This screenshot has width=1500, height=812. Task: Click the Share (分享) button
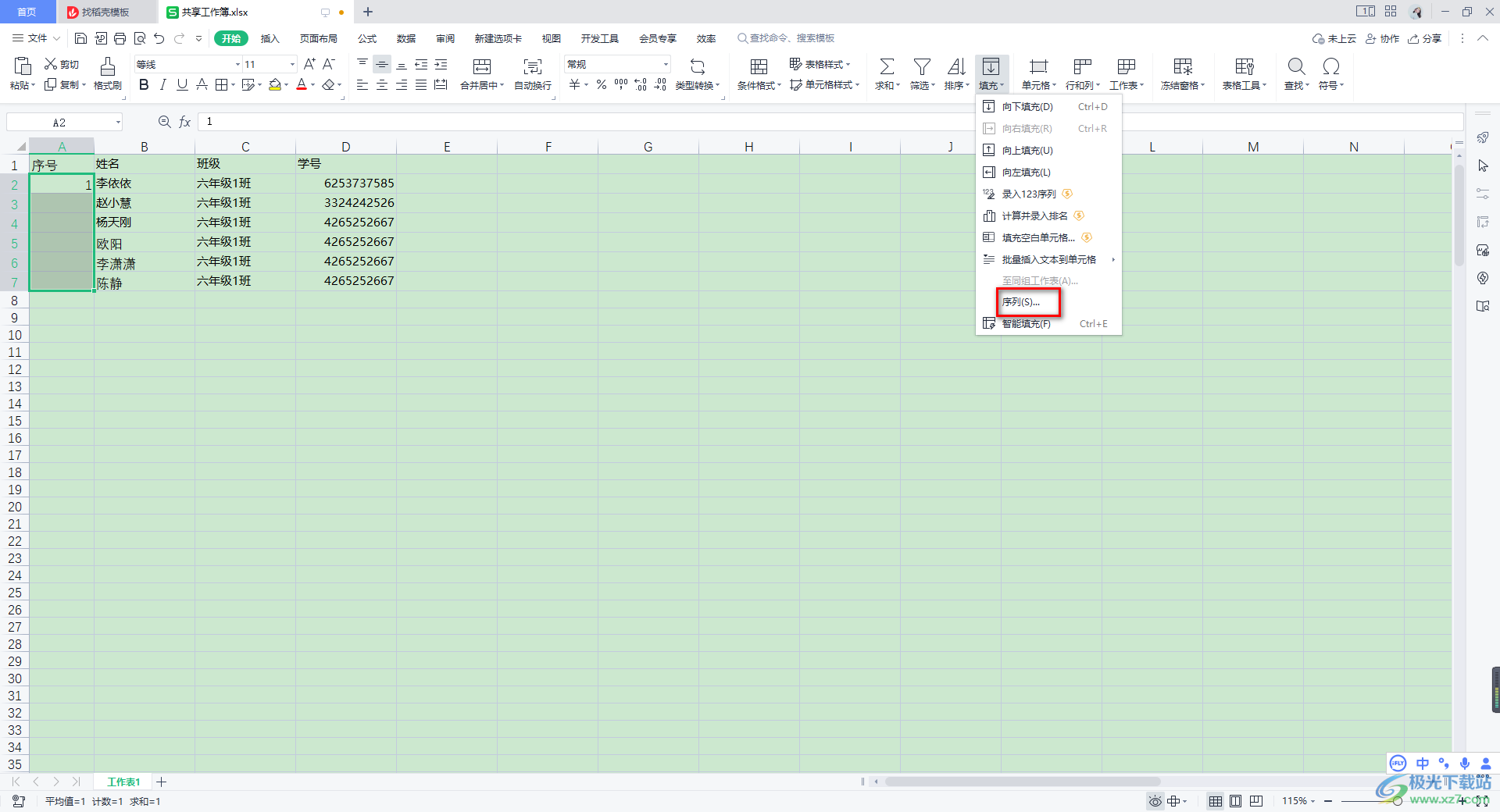pyautogui.click(x=1425, y=38)
